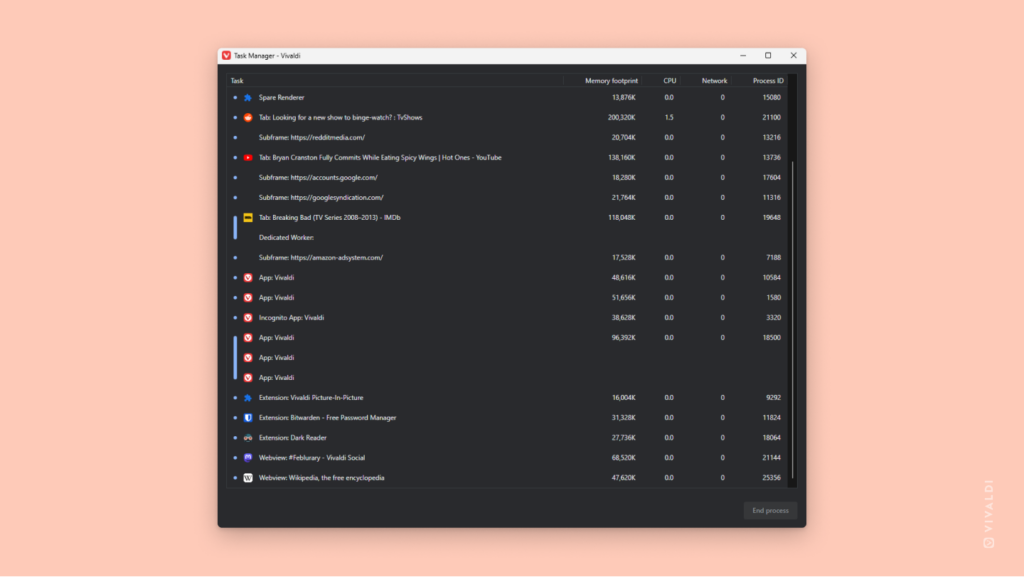The width and height of the screenshot is (1024, 577).
Task: Click process ID 7188
Action: 773,258
